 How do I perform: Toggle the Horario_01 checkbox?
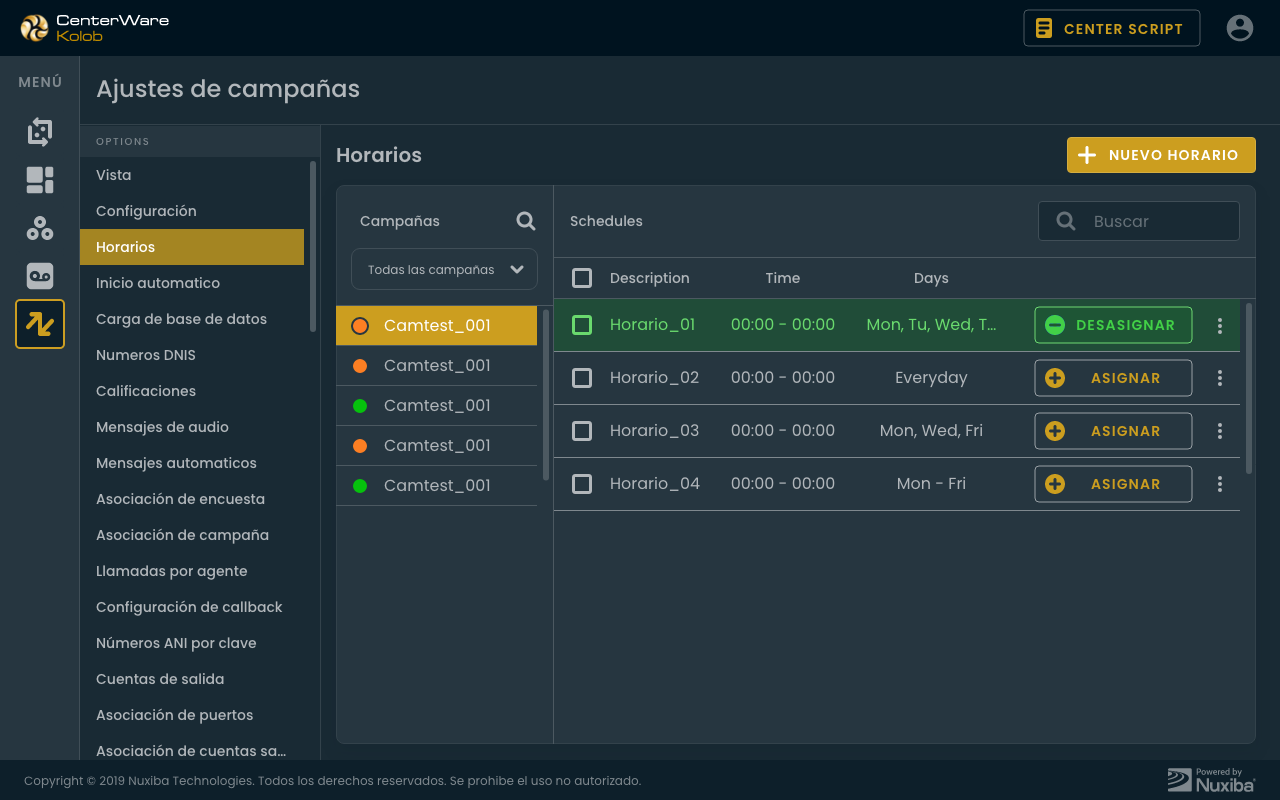[x=582, y=325]
